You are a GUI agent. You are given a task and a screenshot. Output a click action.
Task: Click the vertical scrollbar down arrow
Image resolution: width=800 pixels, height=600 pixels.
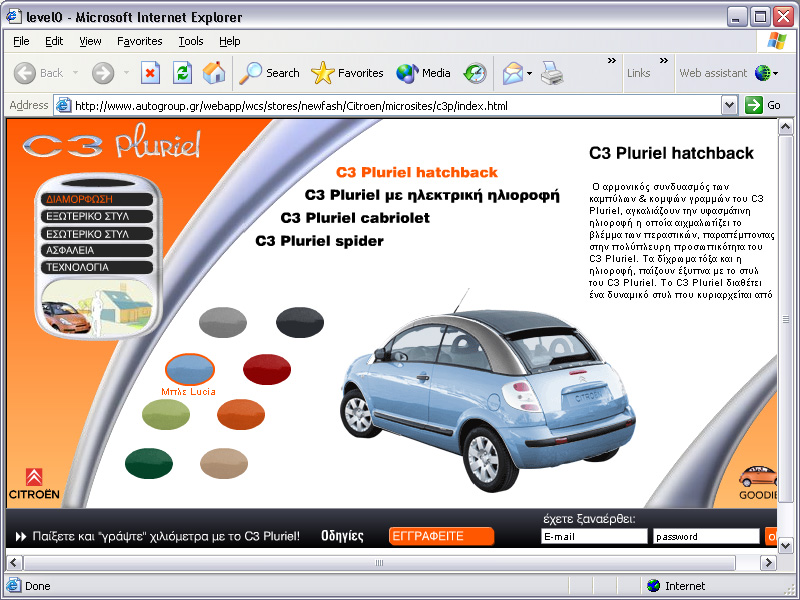786,545
